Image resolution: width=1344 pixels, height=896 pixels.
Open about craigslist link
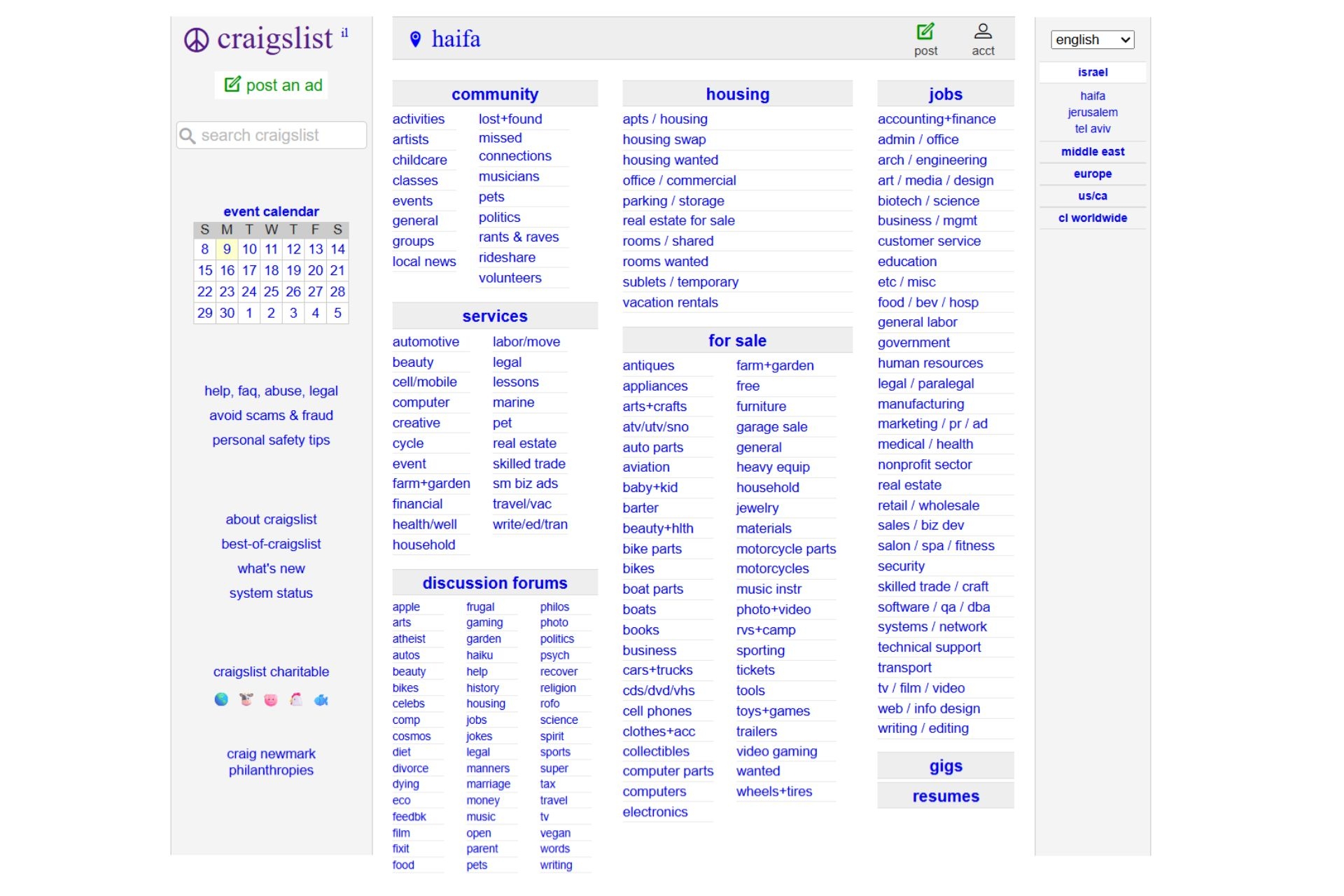pos(271,519)
